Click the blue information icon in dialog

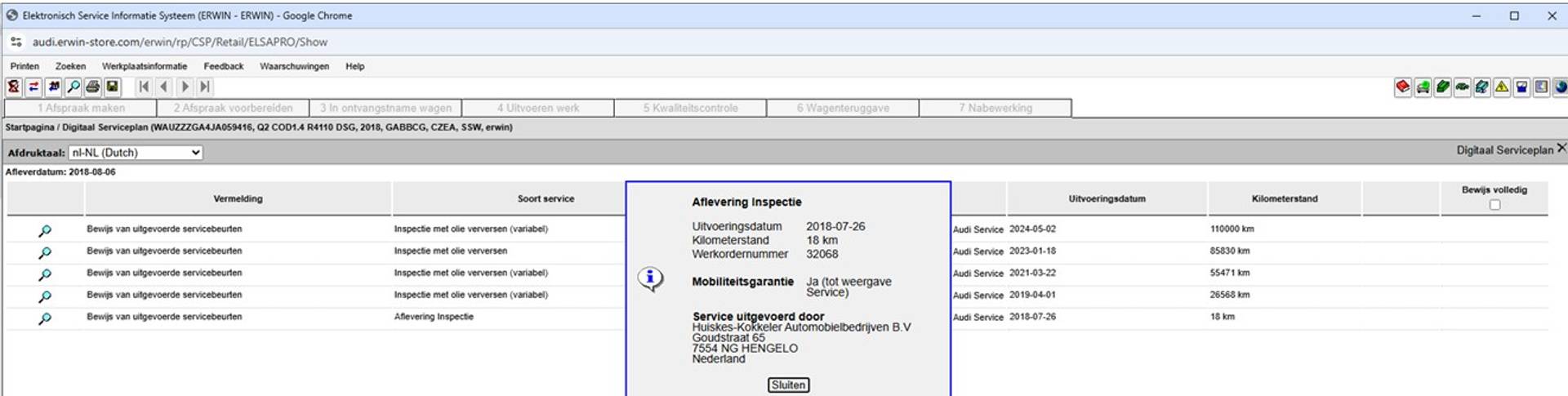pos(650,279)
